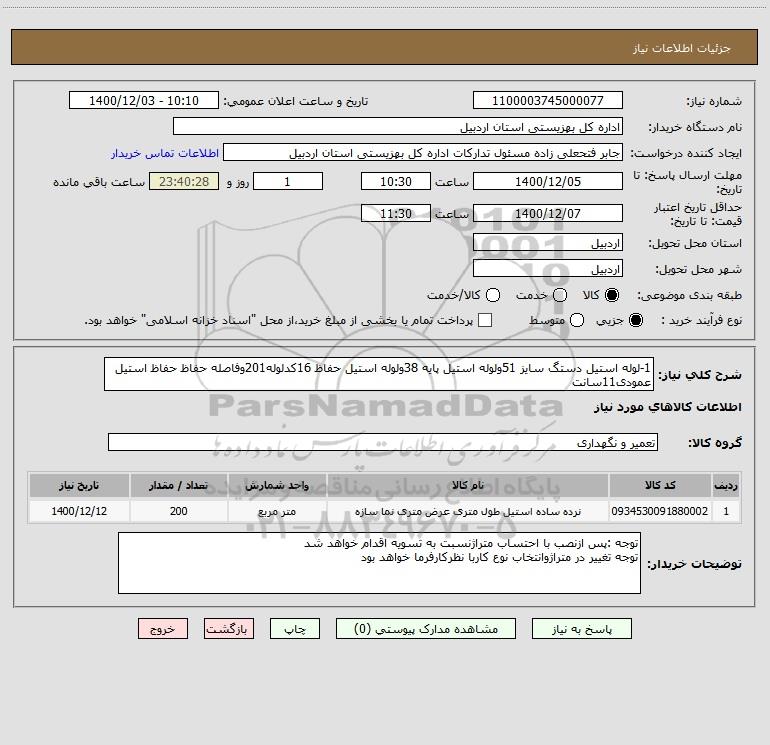Click the quantity 200 cell

pyautogui.click(x=179, y=511)
